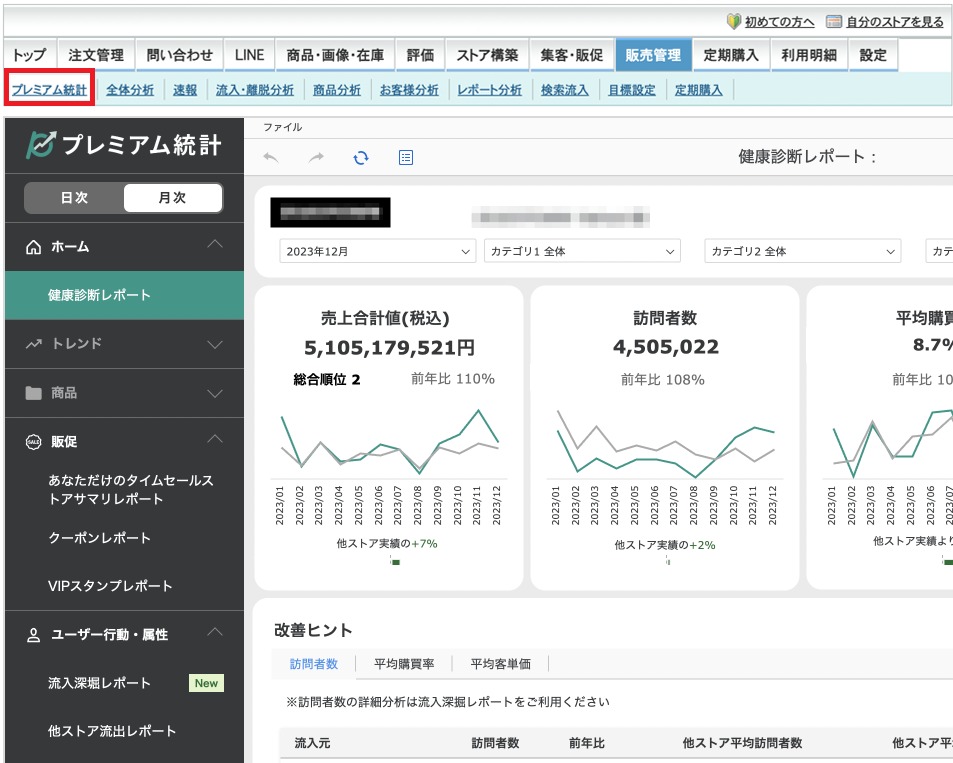Switch to 日次 daily view
The height and width of the screenshot is (763, 953).
pyautogui.click(x=74, y=198)
